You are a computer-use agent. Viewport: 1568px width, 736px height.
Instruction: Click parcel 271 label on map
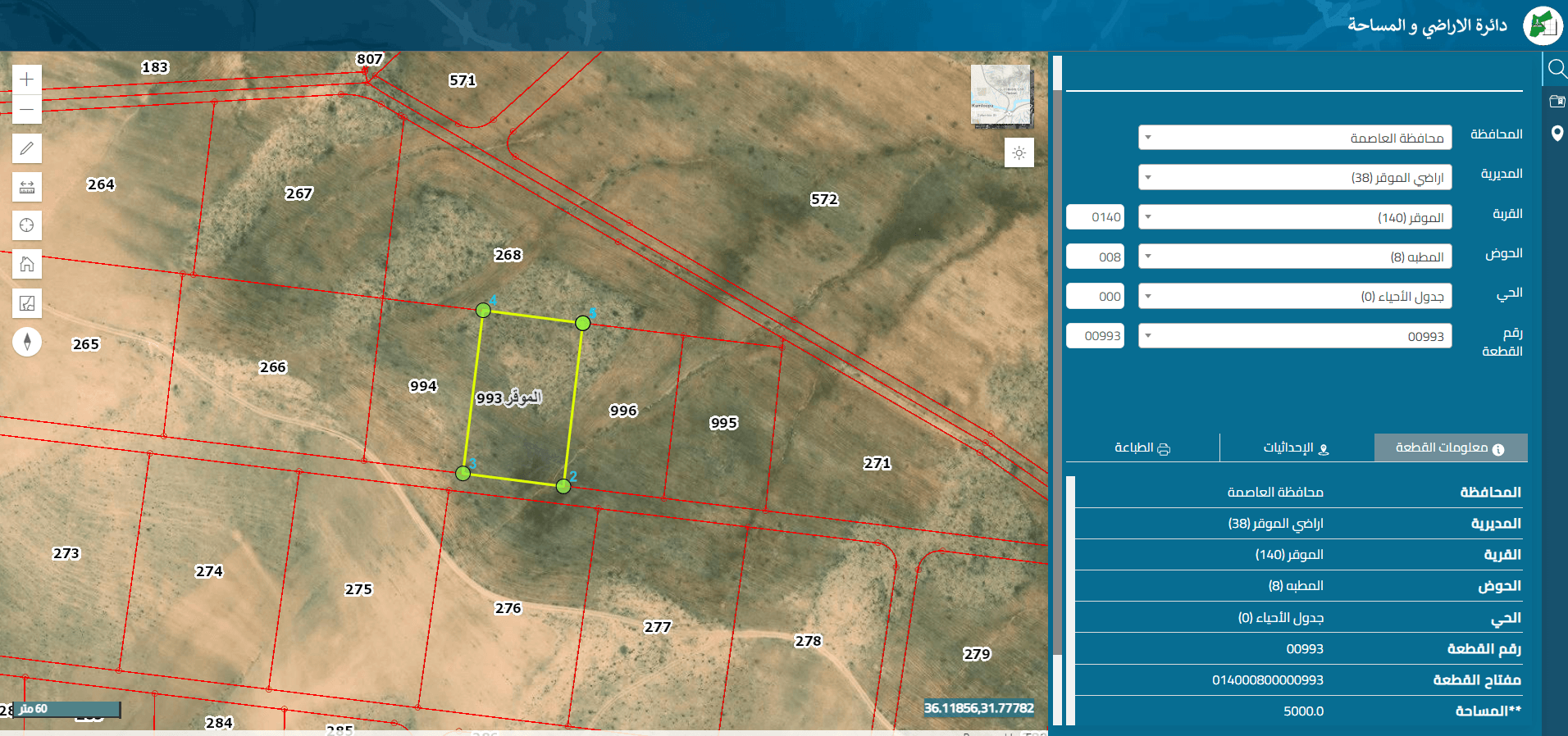(x=877, y=463)
